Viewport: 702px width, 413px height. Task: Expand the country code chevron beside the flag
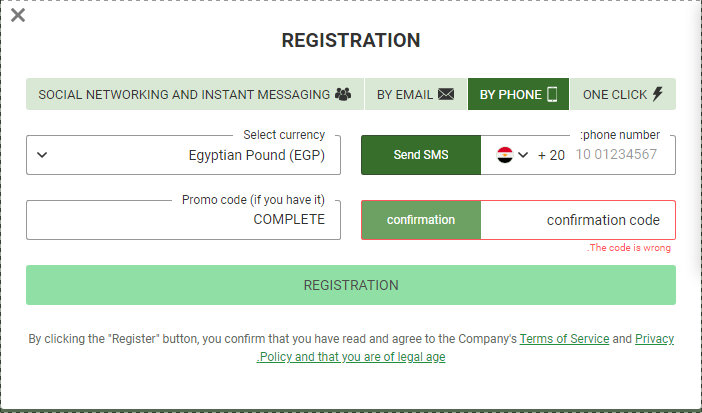tap(523, 155)
